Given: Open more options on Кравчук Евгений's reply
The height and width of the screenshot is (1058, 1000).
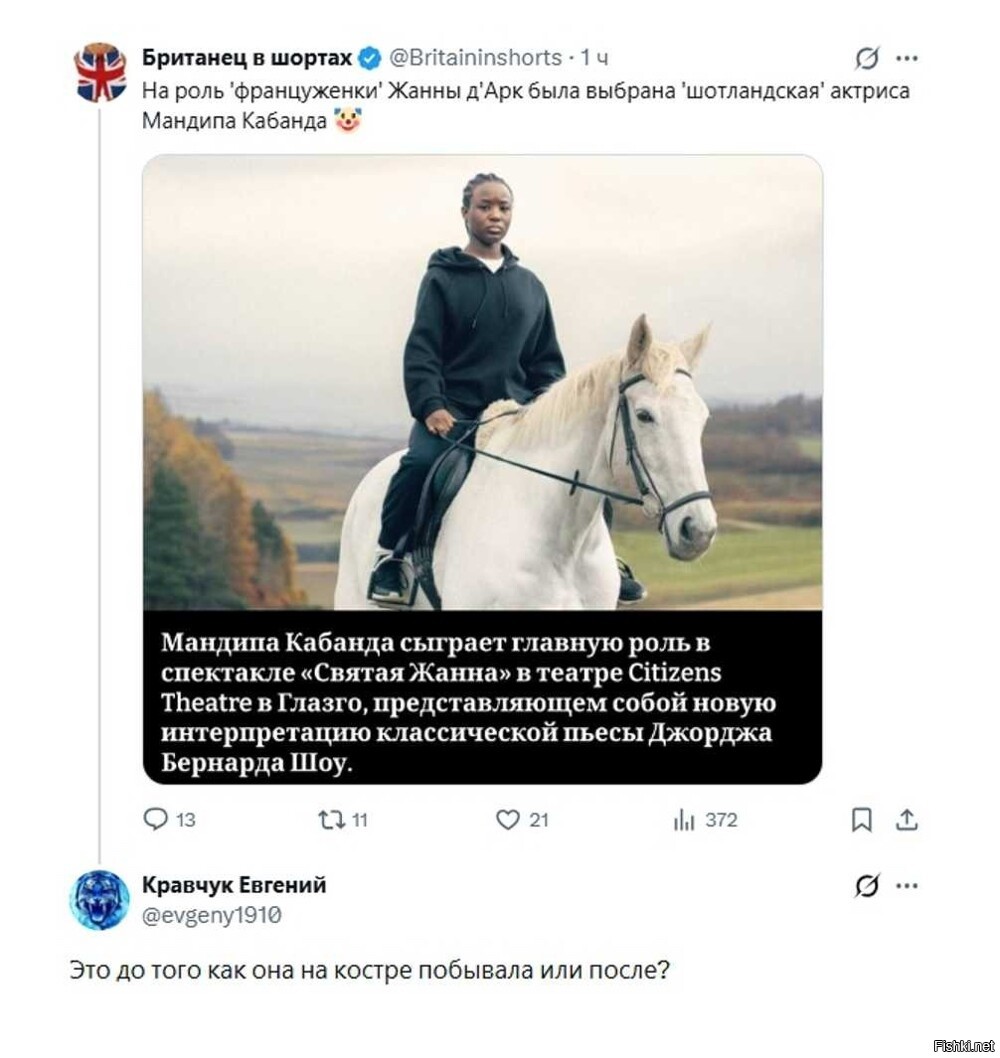Looking at the screenshot, I should point(907,885).
